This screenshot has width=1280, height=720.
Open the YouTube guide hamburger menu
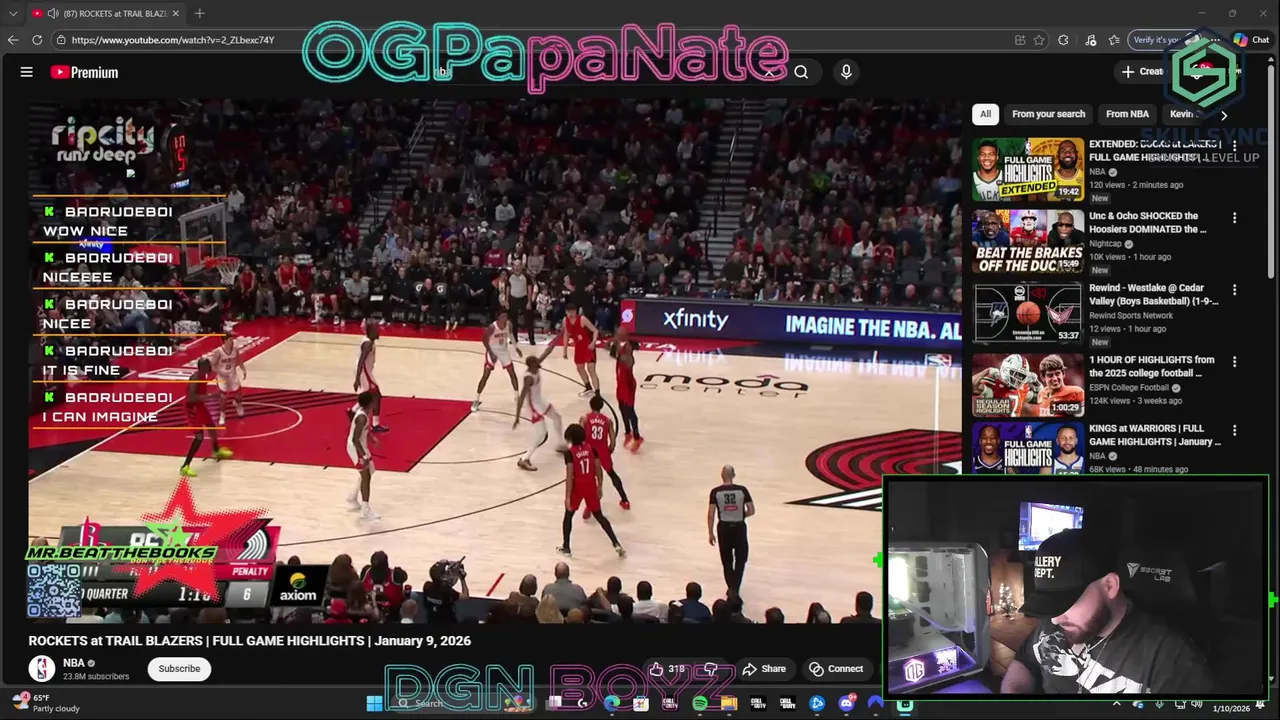(27, 72)
